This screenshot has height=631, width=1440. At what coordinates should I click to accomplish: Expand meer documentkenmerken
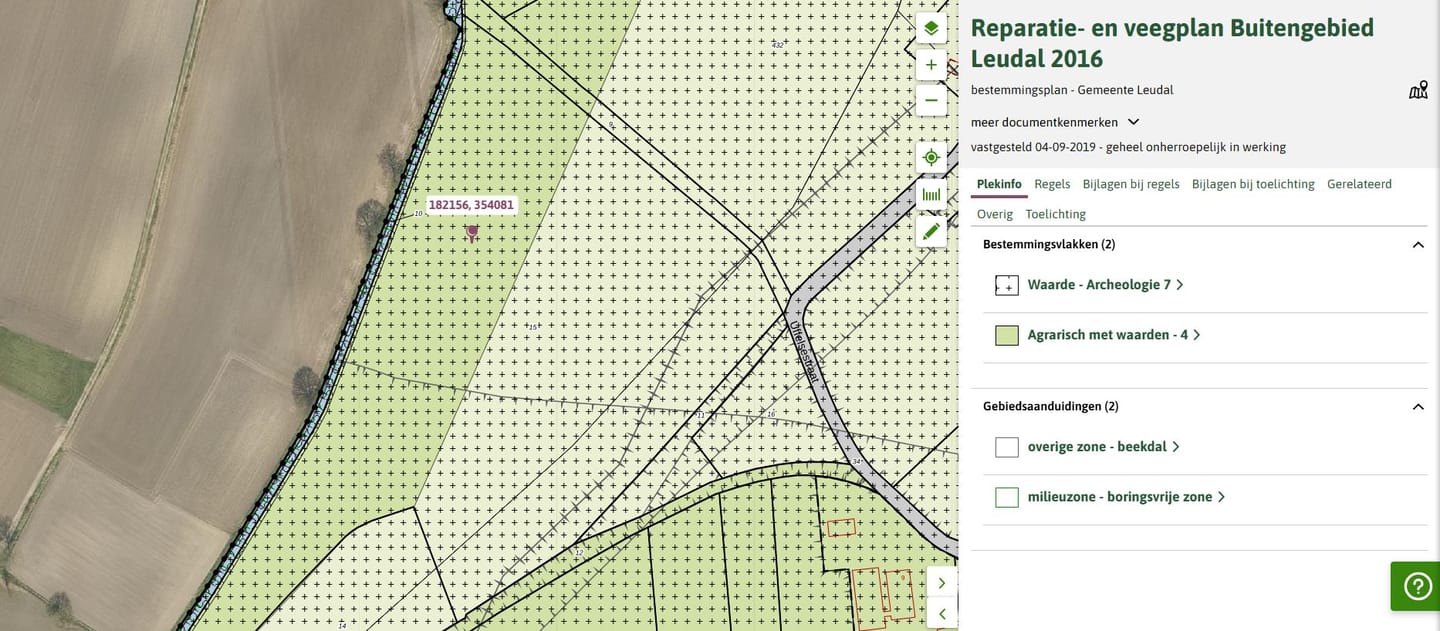(1055, 122)
